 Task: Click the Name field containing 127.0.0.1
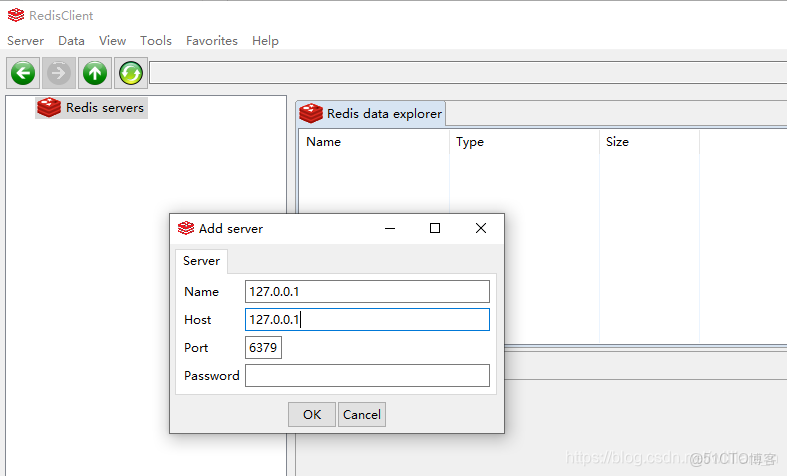tap(367, 291)
